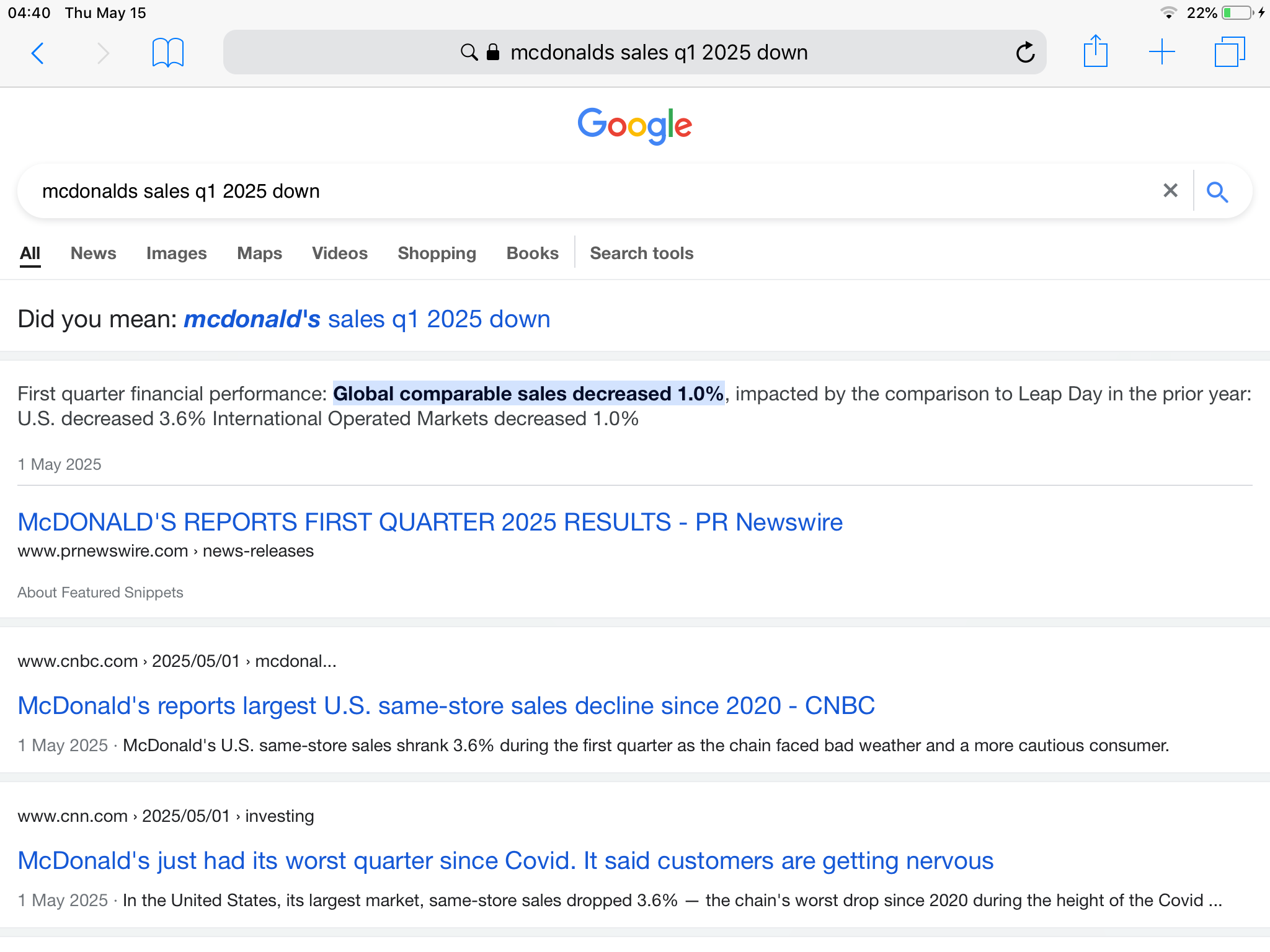
Task: Open a new tab with plus icon
Action: coord(1161,52)
